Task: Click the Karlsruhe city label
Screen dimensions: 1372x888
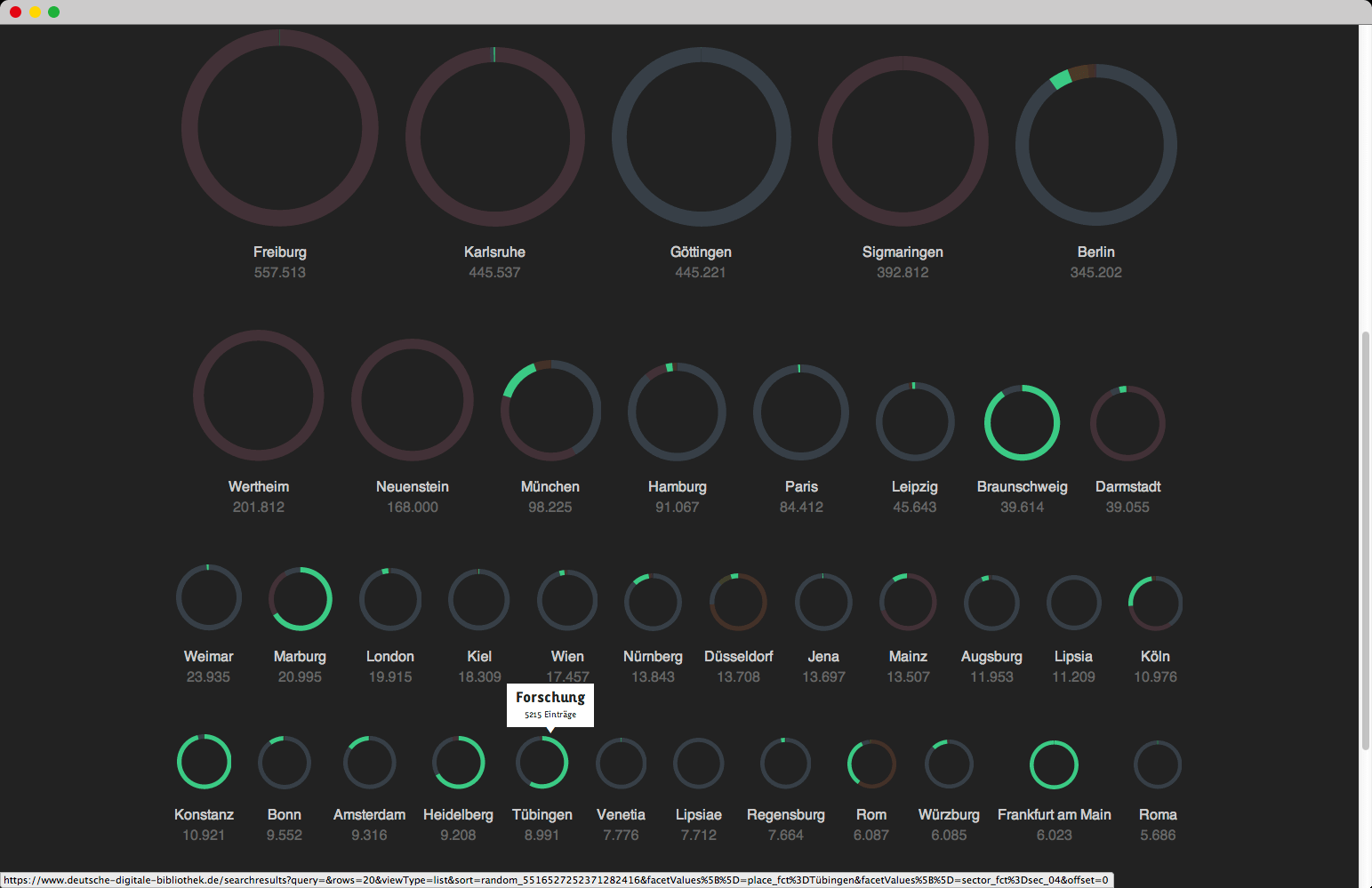Action: coord(494,252)
